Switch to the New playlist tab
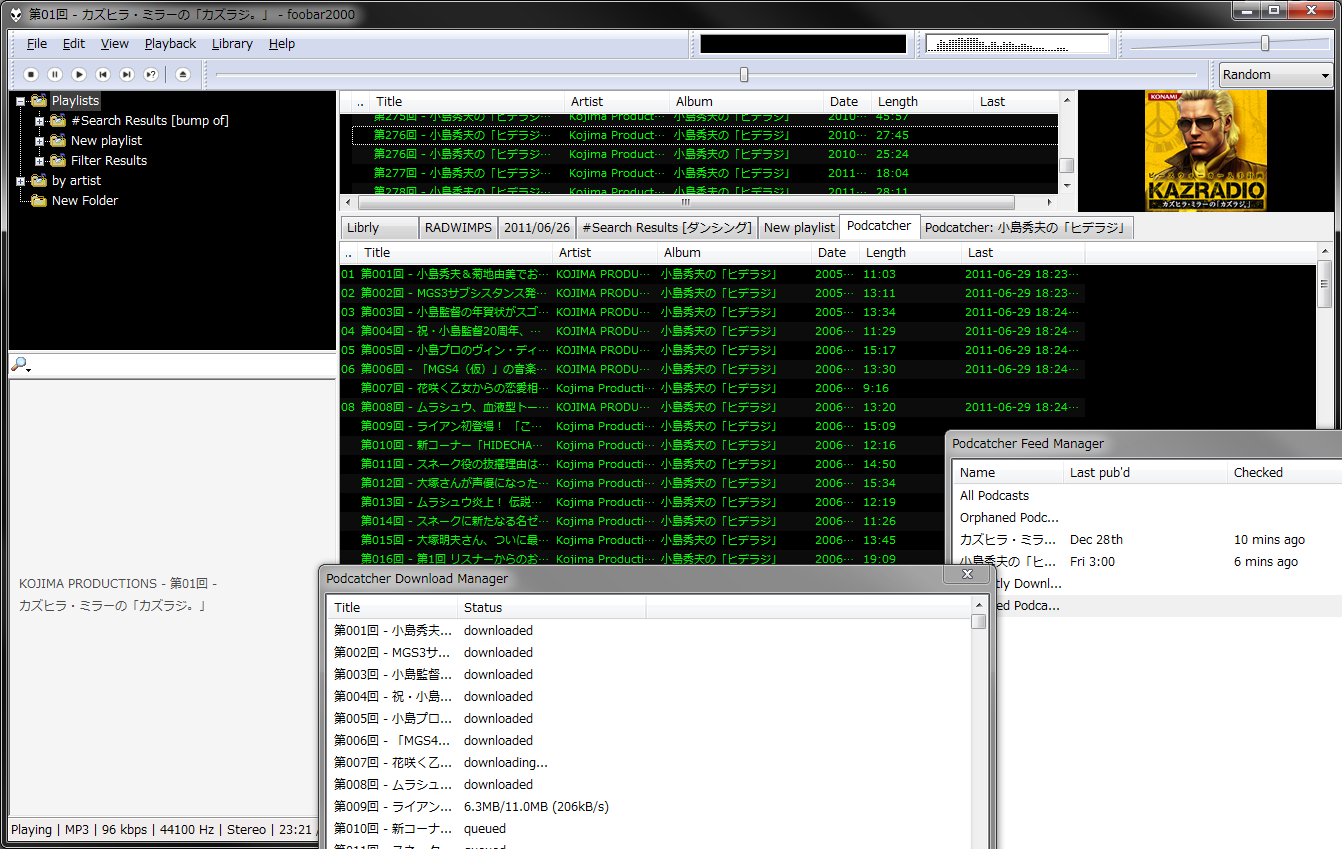1342x849 pixels. coord(799,228)
